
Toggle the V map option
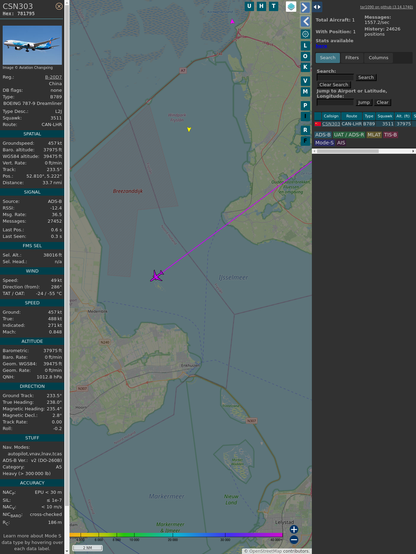(305, 81)
